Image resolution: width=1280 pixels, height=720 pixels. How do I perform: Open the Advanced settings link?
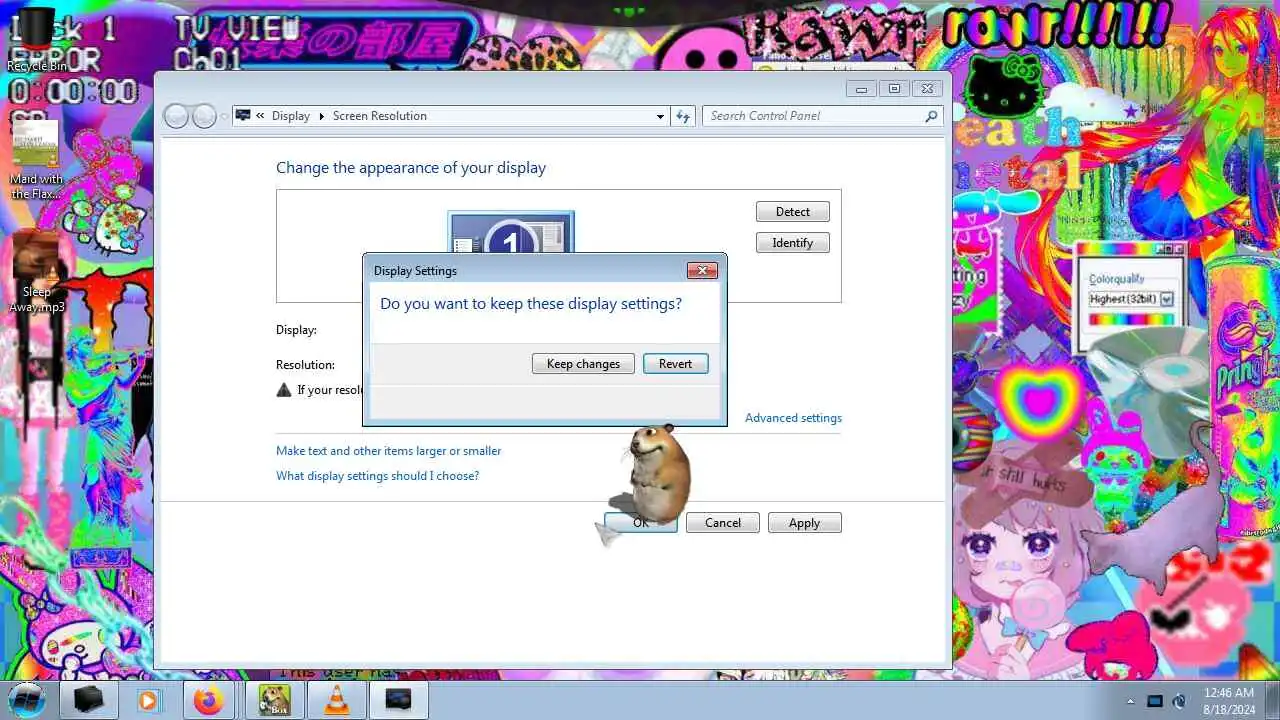tap(793, 418)
